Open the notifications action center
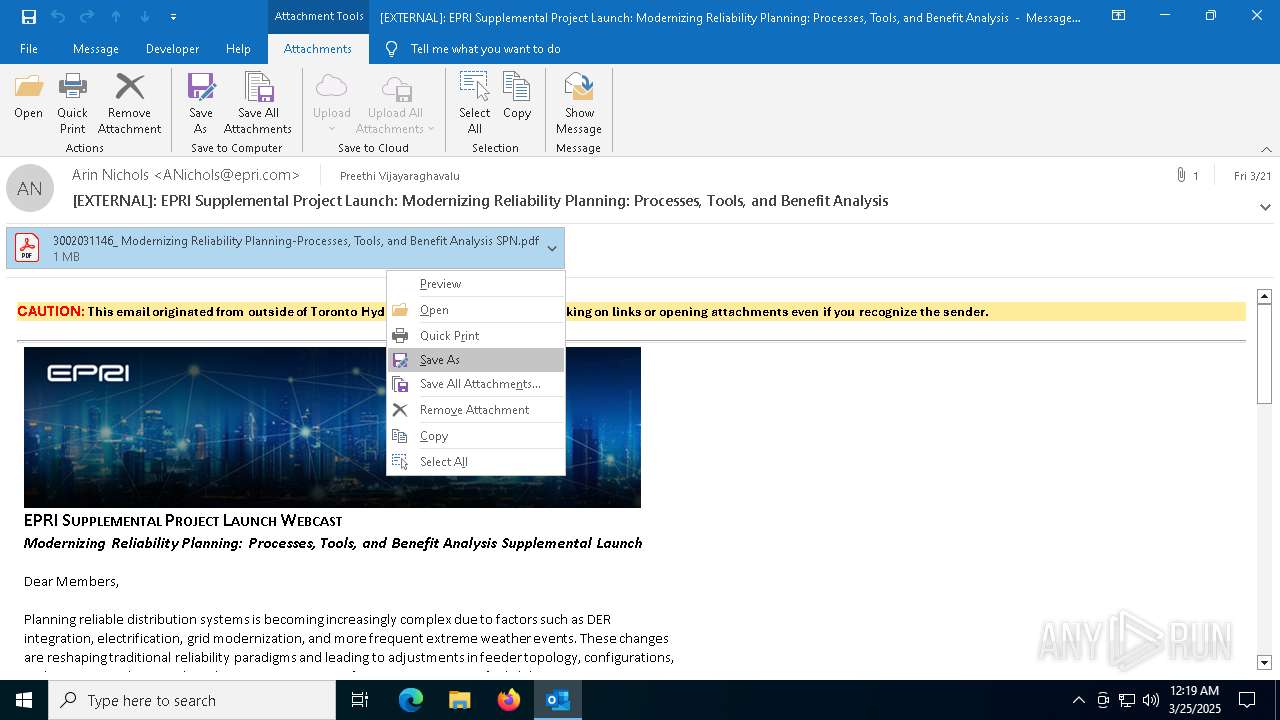This screenshot has width=1280, height=720. pyautogui.click(x=1247, y=700)
